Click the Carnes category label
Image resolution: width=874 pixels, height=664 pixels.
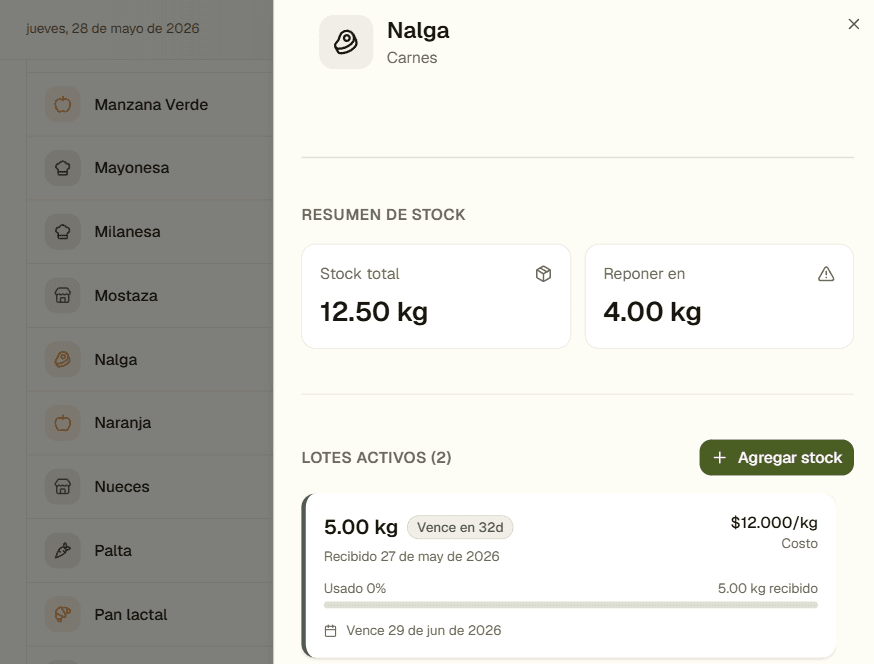point(412,57)
